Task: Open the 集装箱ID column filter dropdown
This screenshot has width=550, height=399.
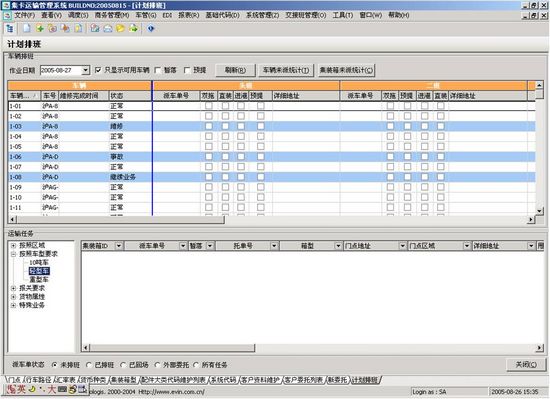Action: 119,246
